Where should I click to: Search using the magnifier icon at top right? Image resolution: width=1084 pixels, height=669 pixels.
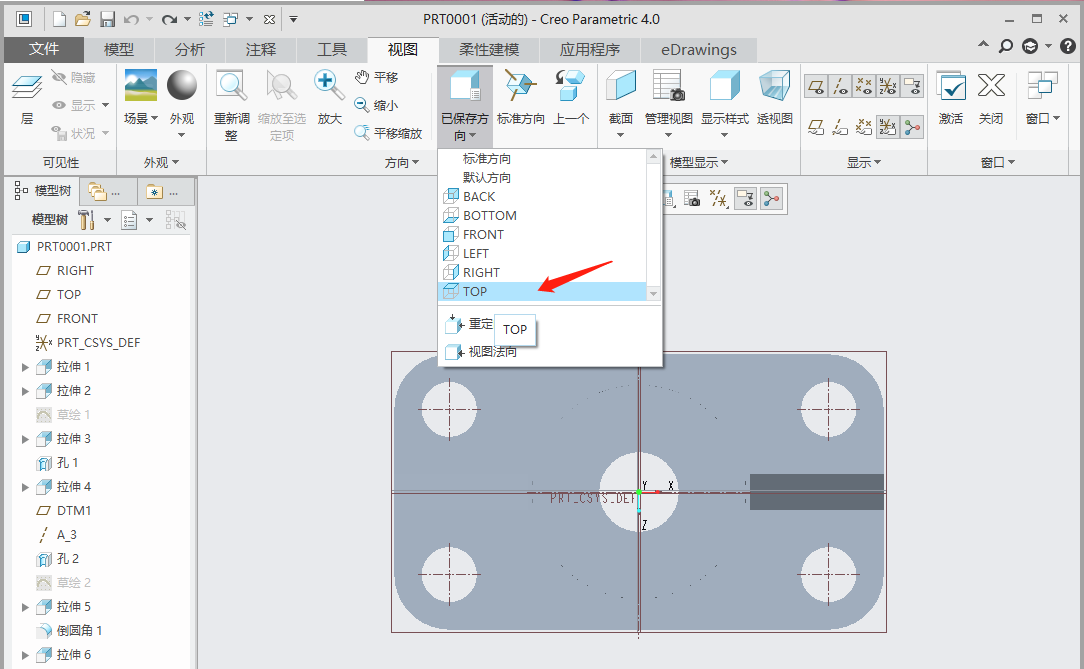point(1006,46)
